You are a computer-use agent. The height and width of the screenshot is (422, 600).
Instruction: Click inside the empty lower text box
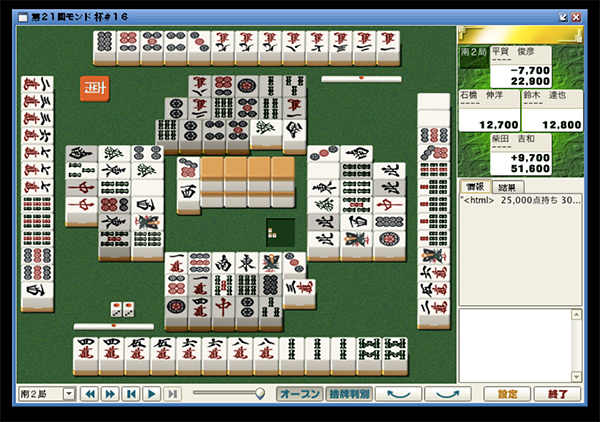tap(515, 345)
